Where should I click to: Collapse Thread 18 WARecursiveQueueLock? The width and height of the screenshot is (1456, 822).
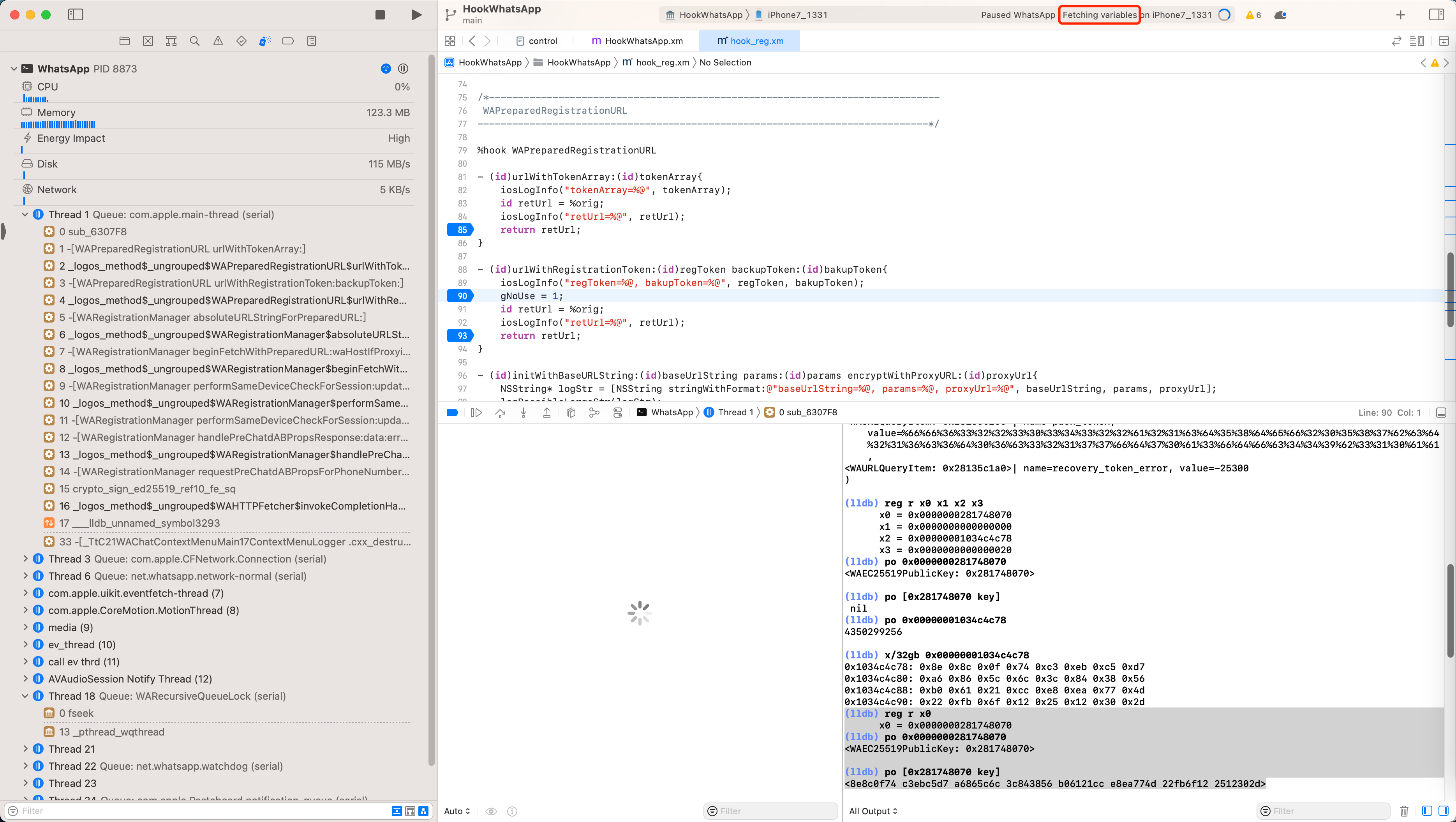25,696
